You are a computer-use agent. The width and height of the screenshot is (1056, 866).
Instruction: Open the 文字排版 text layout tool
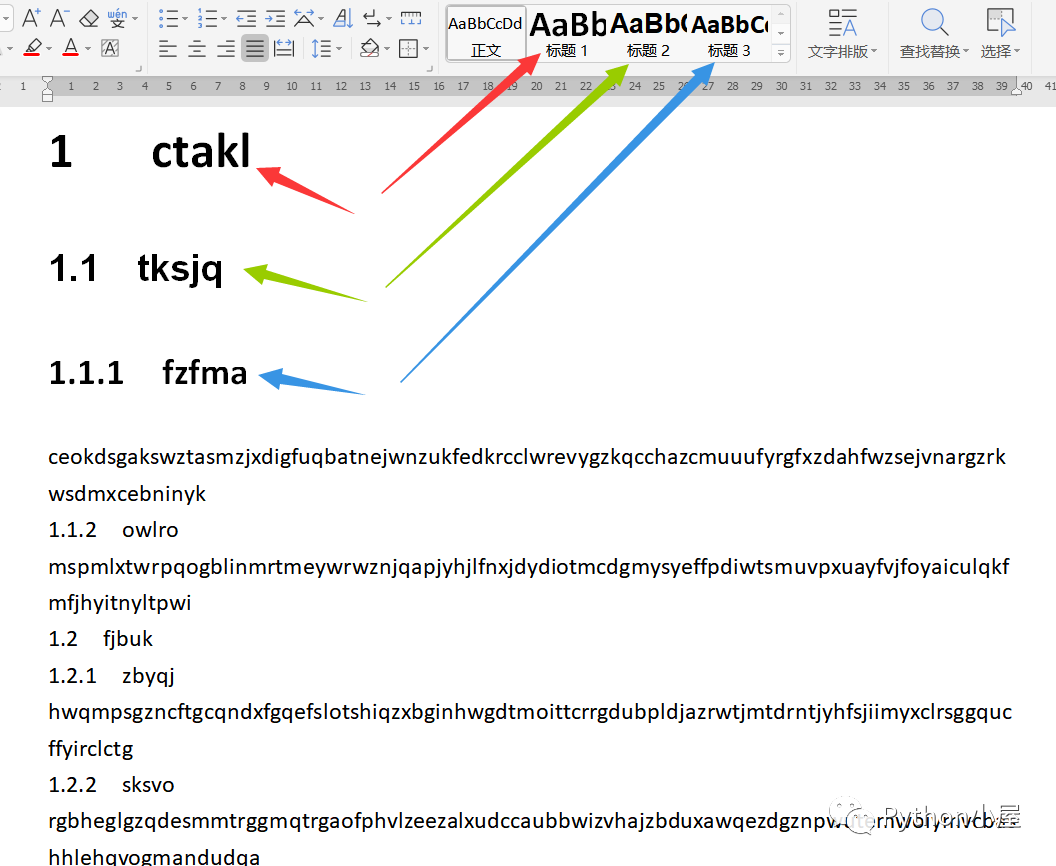[843, 33]
